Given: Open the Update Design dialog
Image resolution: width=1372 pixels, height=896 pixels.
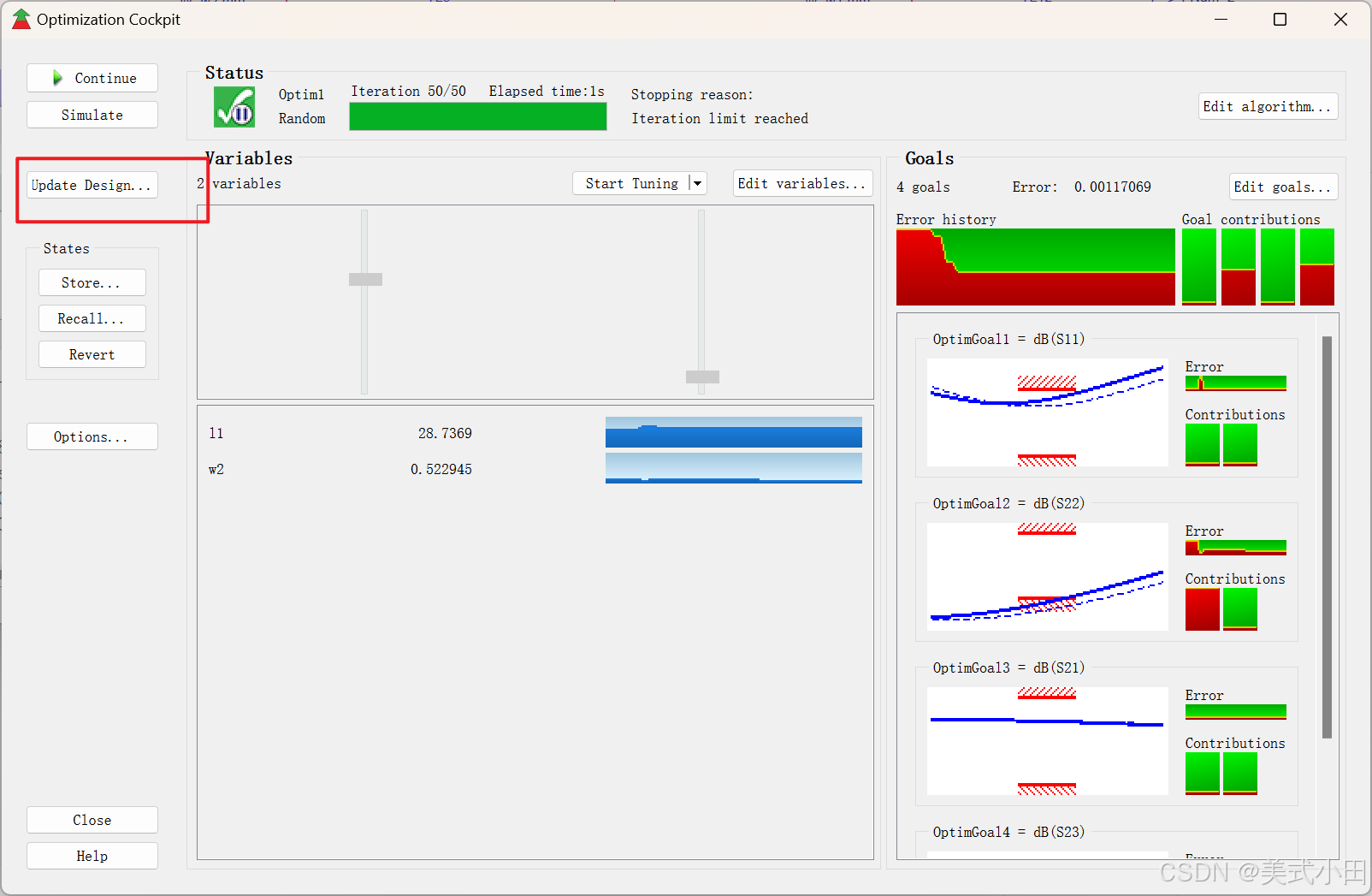Looking at the screenshot, I should point(92,185).
